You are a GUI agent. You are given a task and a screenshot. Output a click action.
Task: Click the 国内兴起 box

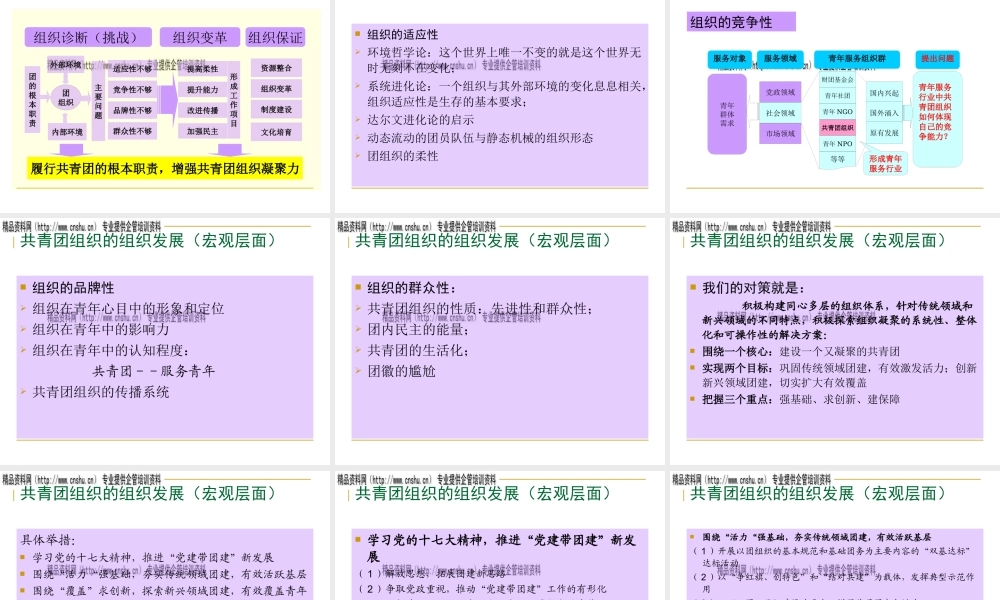click(884, 93)
